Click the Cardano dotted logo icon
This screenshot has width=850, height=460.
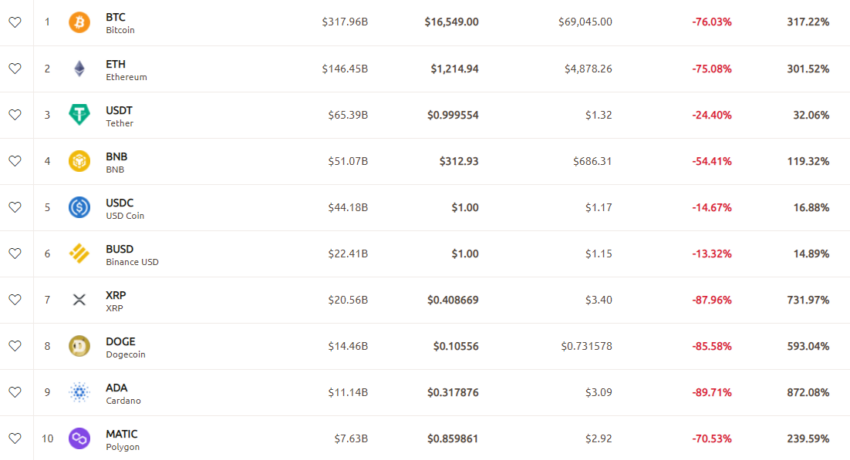click(x=79, y=392)
